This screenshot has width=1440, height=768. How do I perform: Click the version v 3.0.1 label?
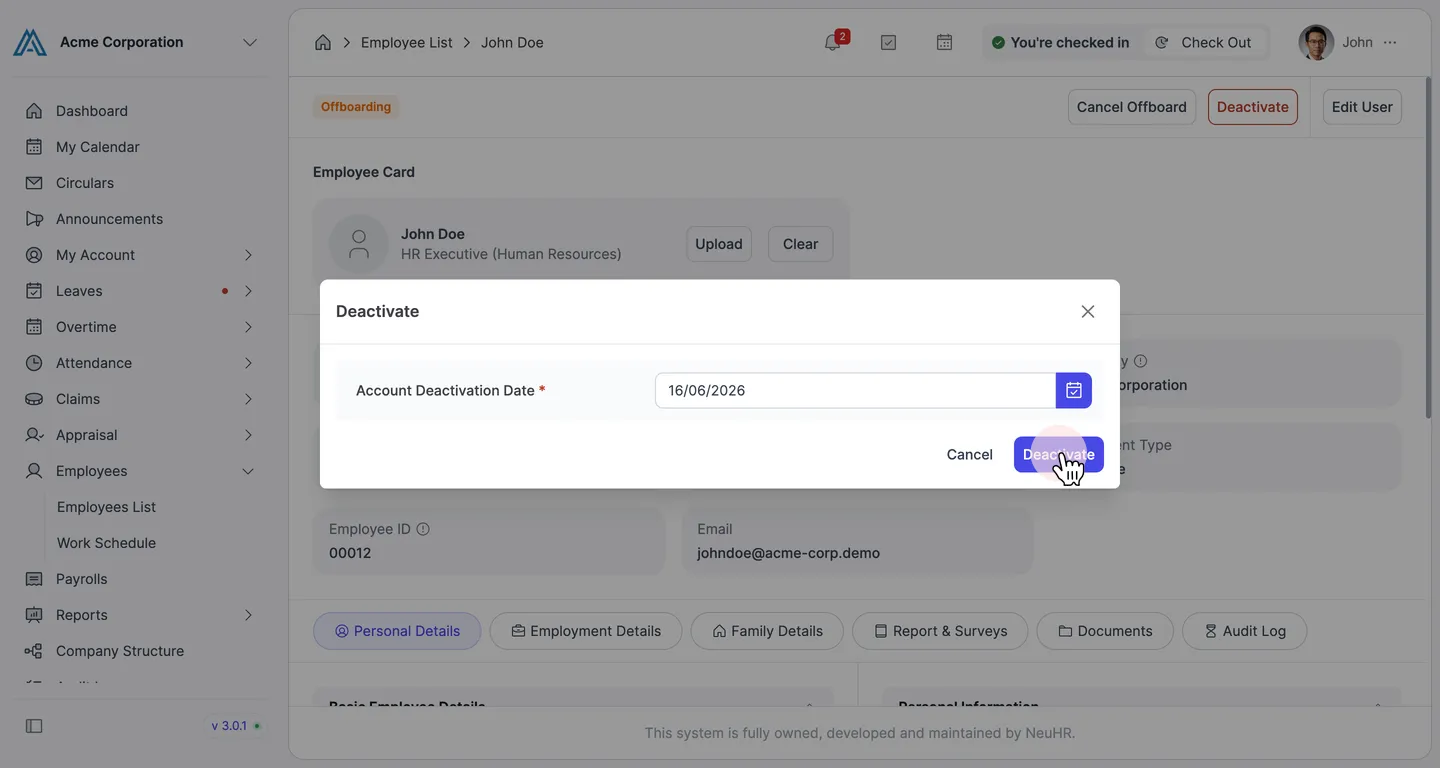point(229,726)
